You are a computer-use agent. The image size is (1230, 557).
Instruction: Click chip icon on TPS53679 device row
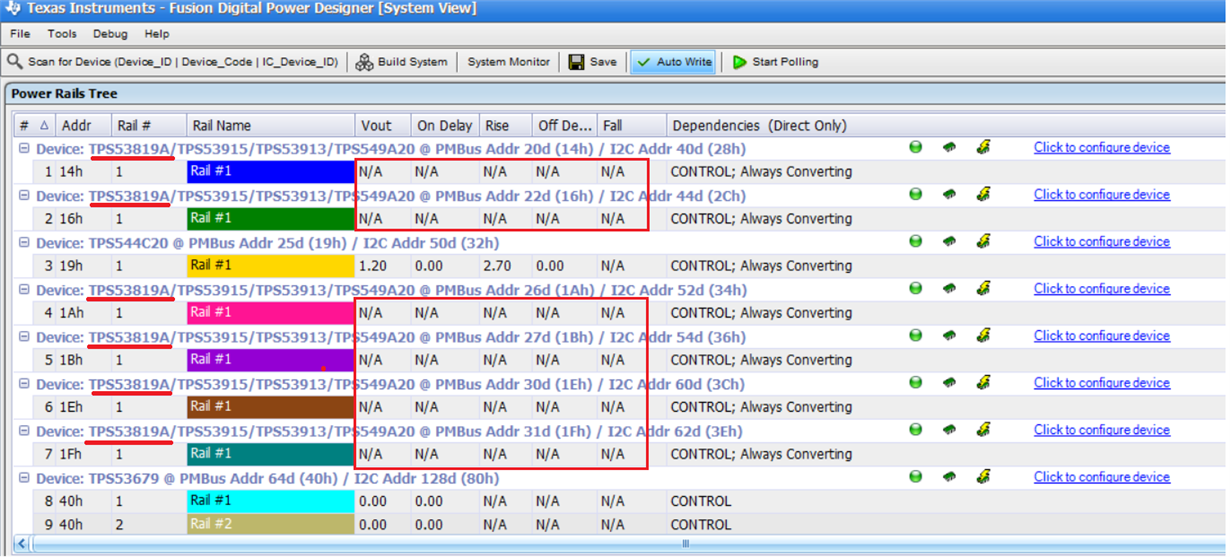pyautogui.click(x=949, y=477)
